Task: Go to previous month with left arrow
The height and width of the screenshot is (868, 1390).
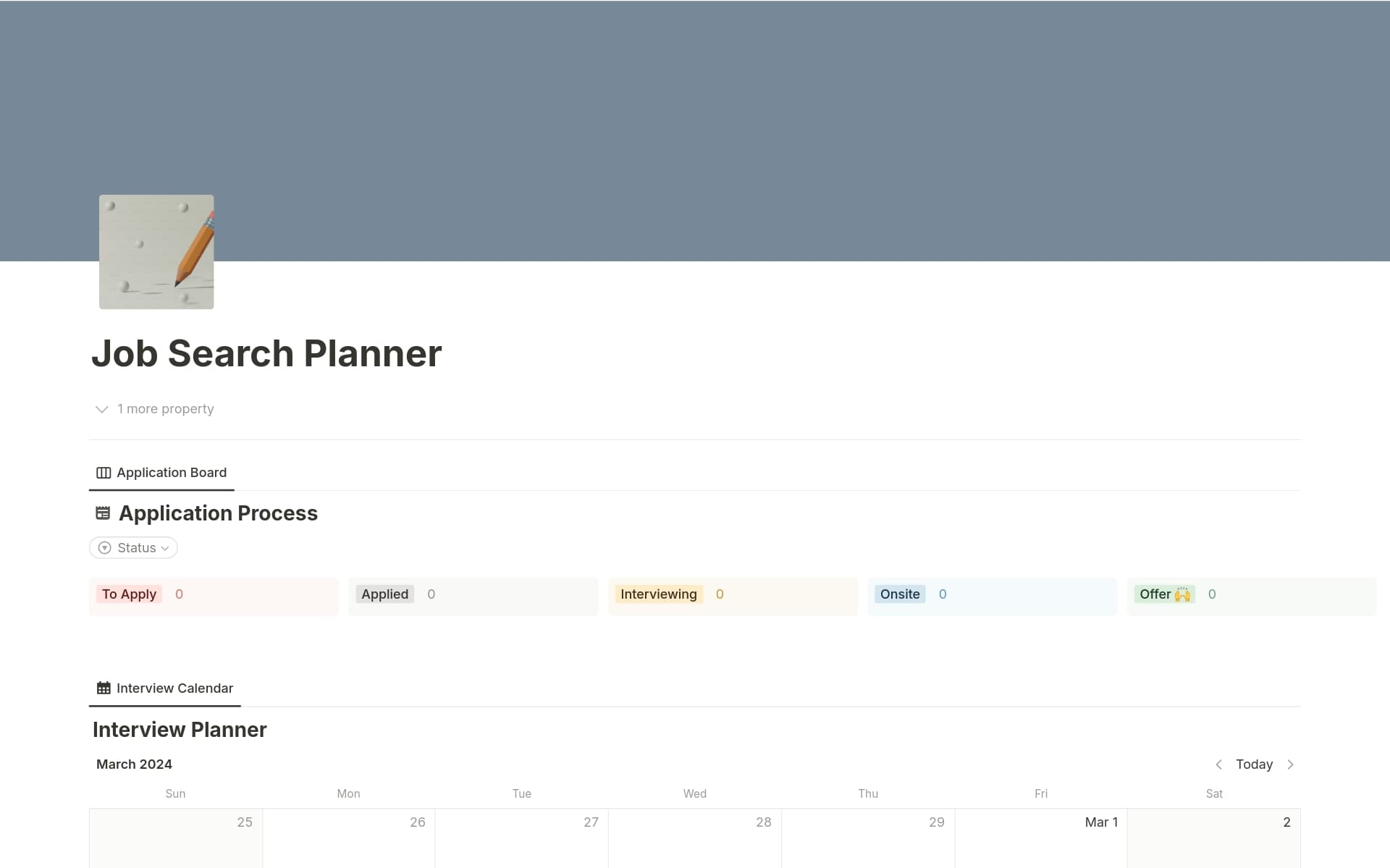Action: coord(1218,764)
